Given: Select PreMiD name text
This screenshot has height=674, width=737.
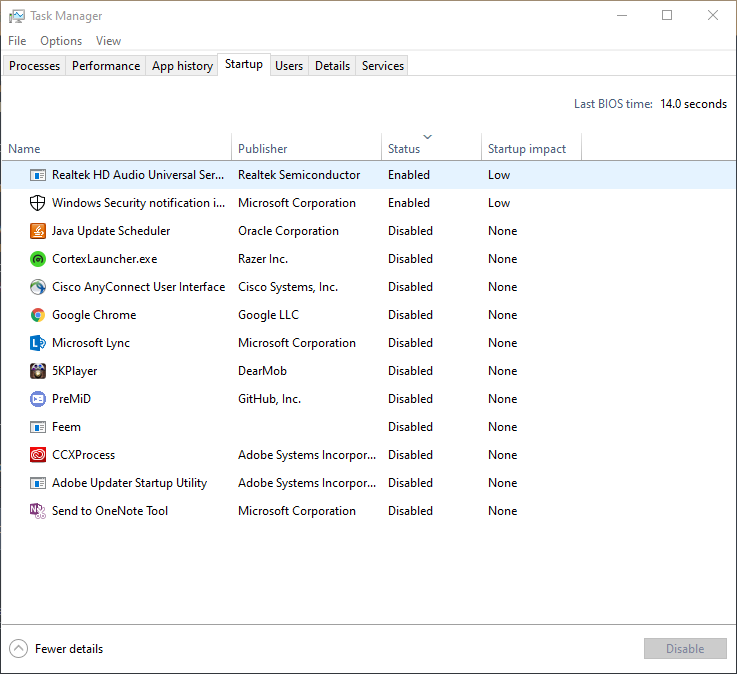Looking at the screenshot, I should tap(71, 399).
